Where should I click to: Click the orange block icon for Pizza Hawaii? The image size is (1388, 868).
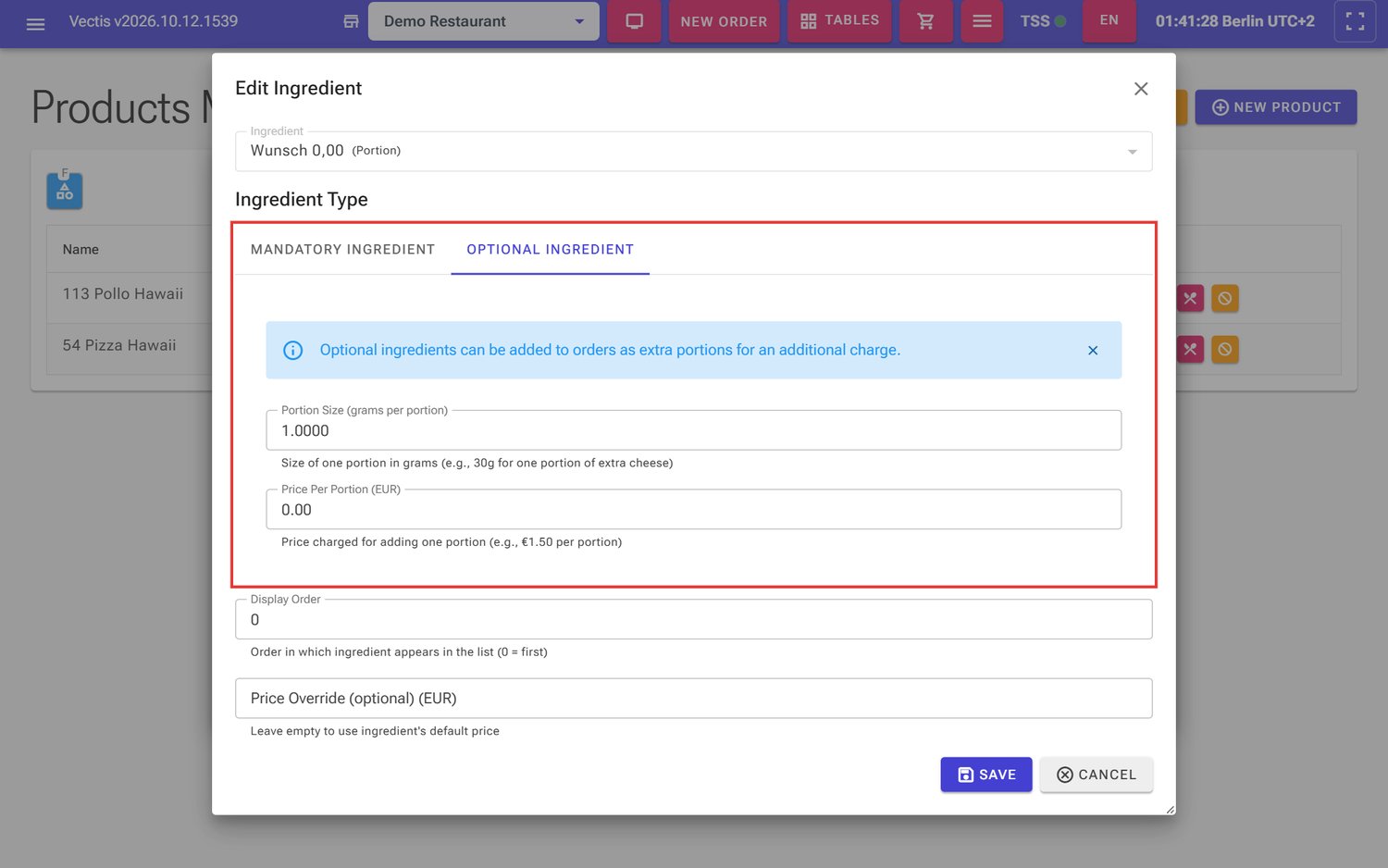click(x=1225, y=349)
